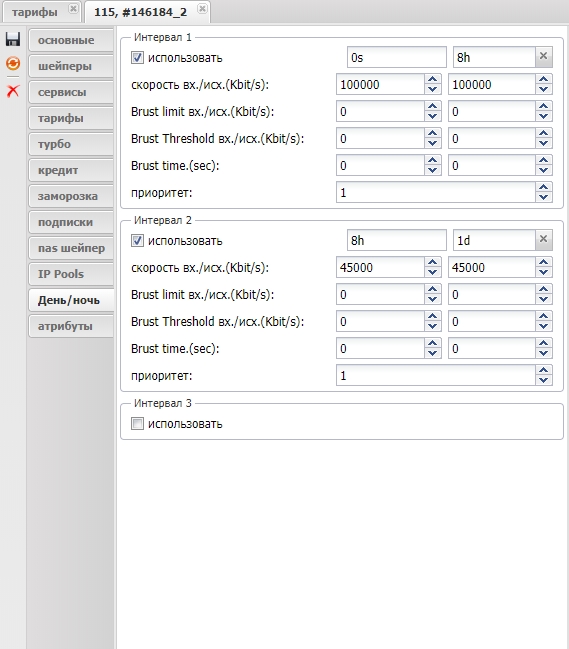
Task: Close the тарифы tab via its X
Action: coord(73,8)
